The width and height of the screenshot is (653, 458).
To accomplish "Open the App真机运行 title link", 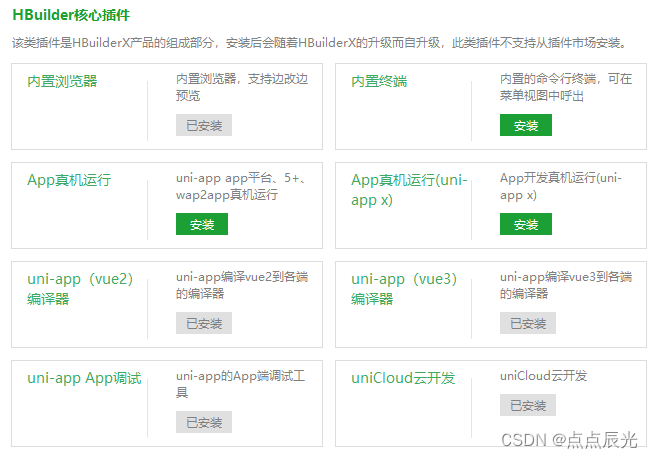I will [x=69, y=180].
